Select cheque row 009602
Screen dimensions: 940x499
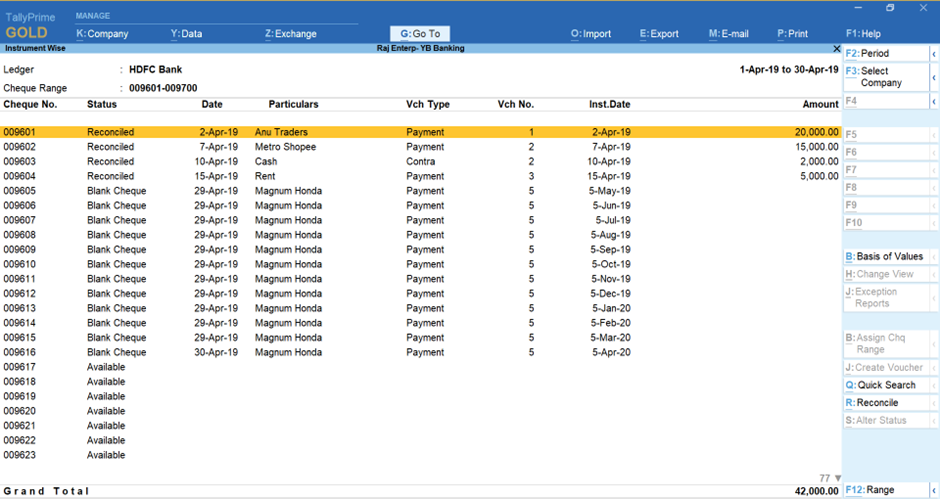421,147
